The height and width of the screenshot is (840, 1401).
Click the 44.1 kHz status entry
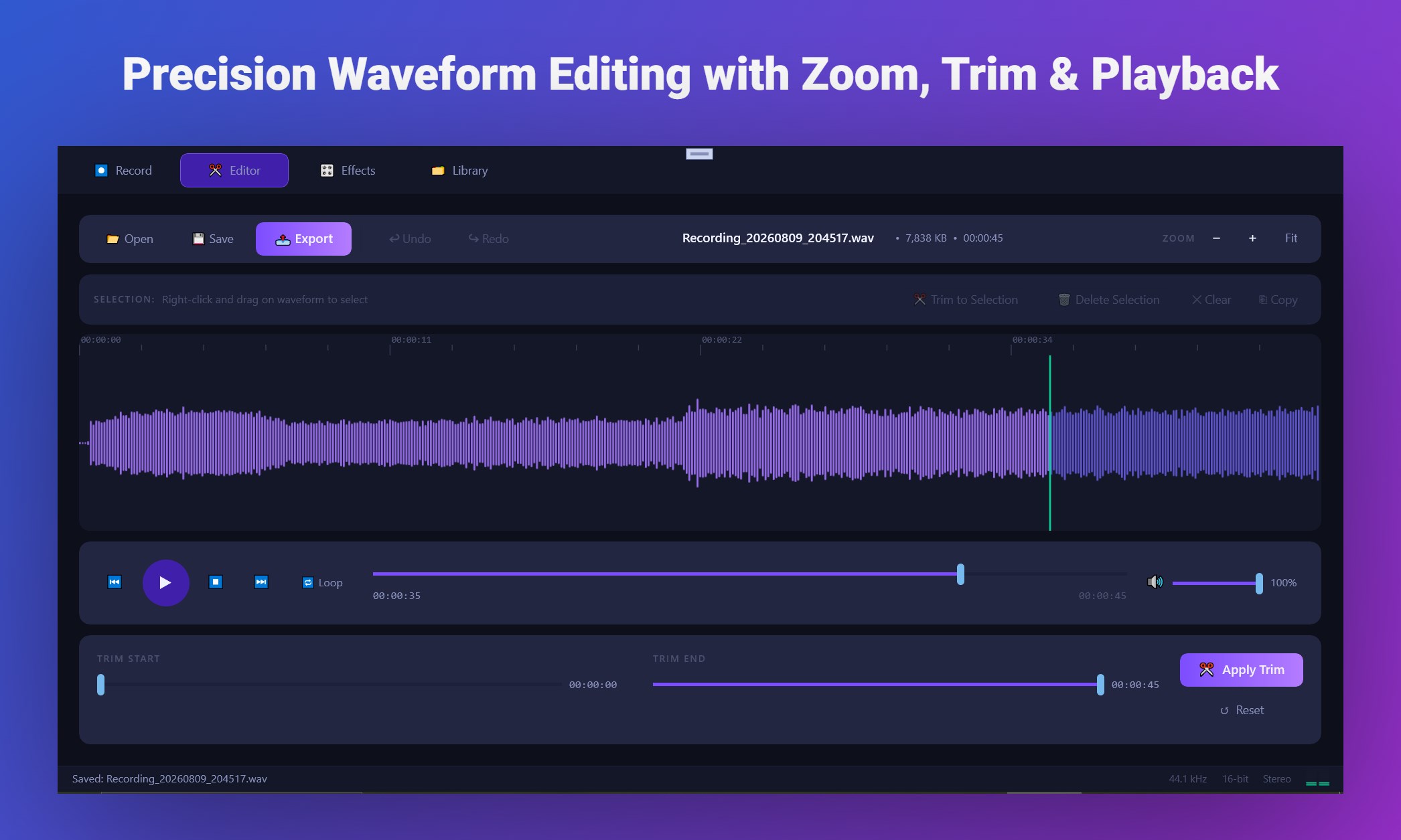click(1187, 779)
